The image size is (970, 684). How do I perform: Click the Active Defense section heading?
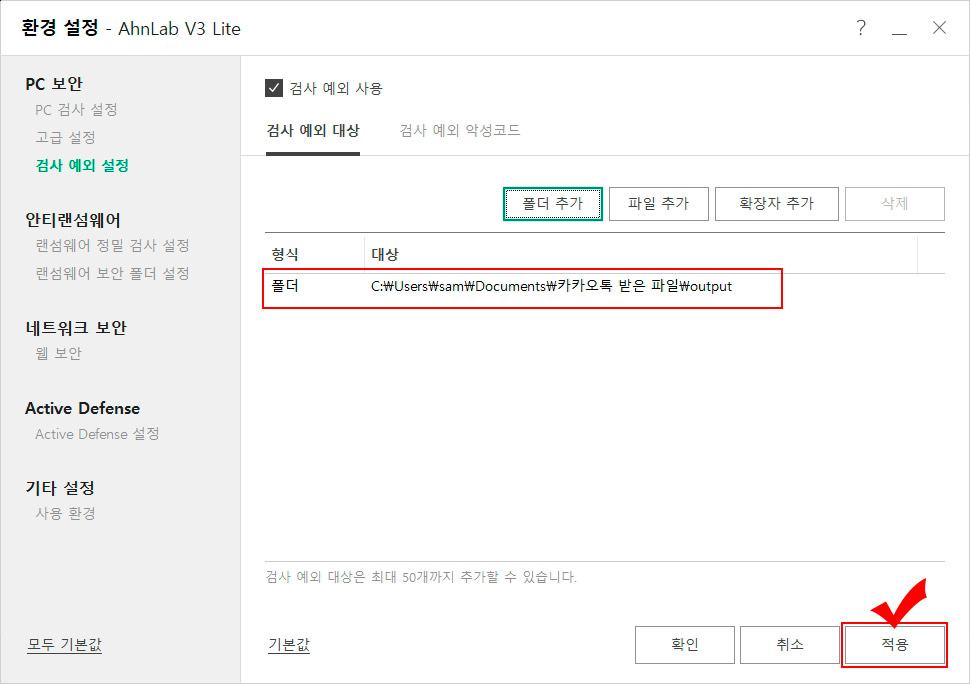click(82, 408)
